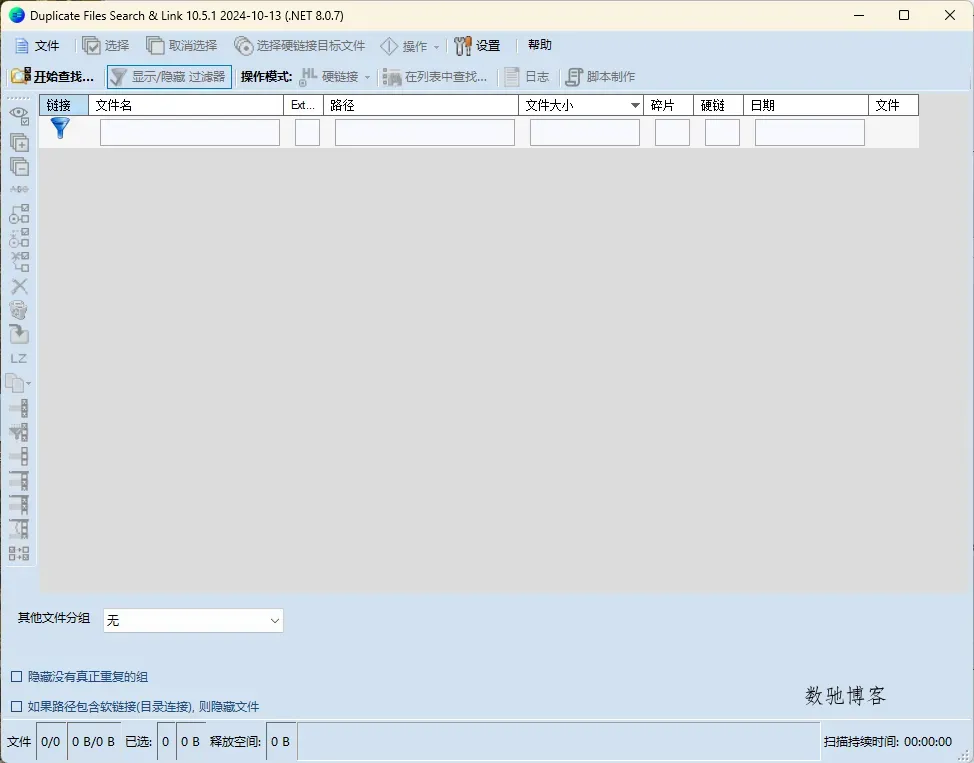Click the 0/0 file count status

point(51,742)
